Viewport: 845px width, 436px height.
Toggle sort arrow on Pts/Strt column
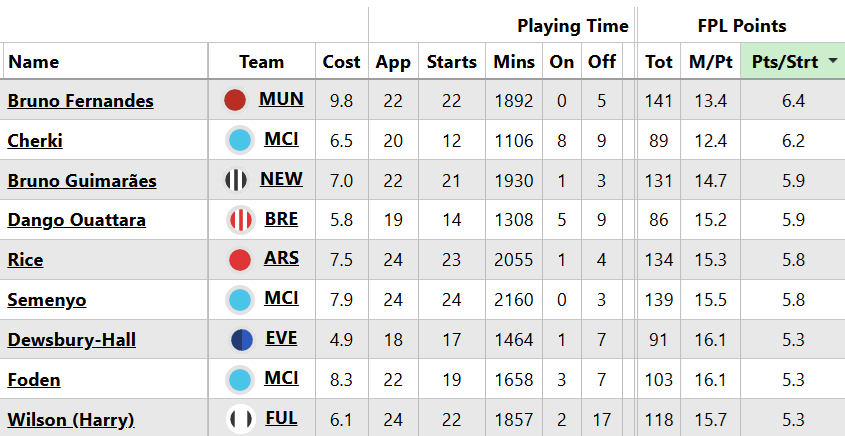pos(833,62)
